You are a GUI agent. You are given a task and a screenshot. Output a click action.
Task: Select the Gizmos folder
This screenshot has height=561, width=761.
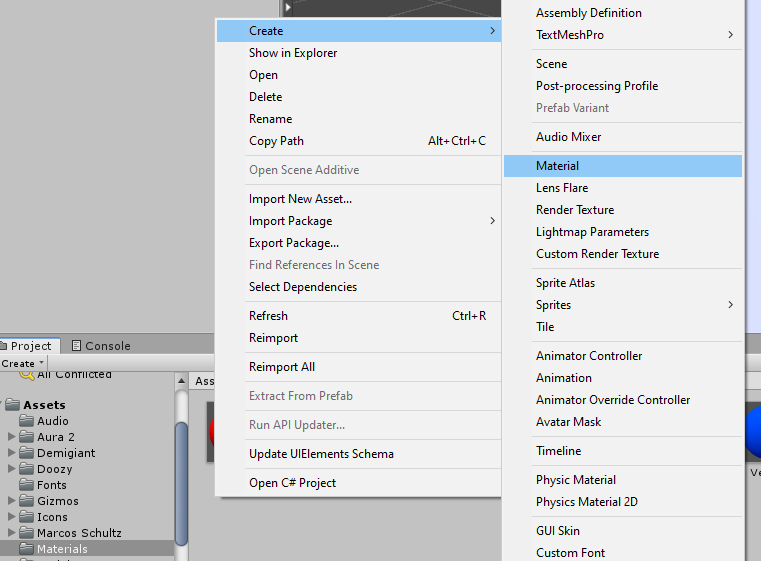click(57, 501)
